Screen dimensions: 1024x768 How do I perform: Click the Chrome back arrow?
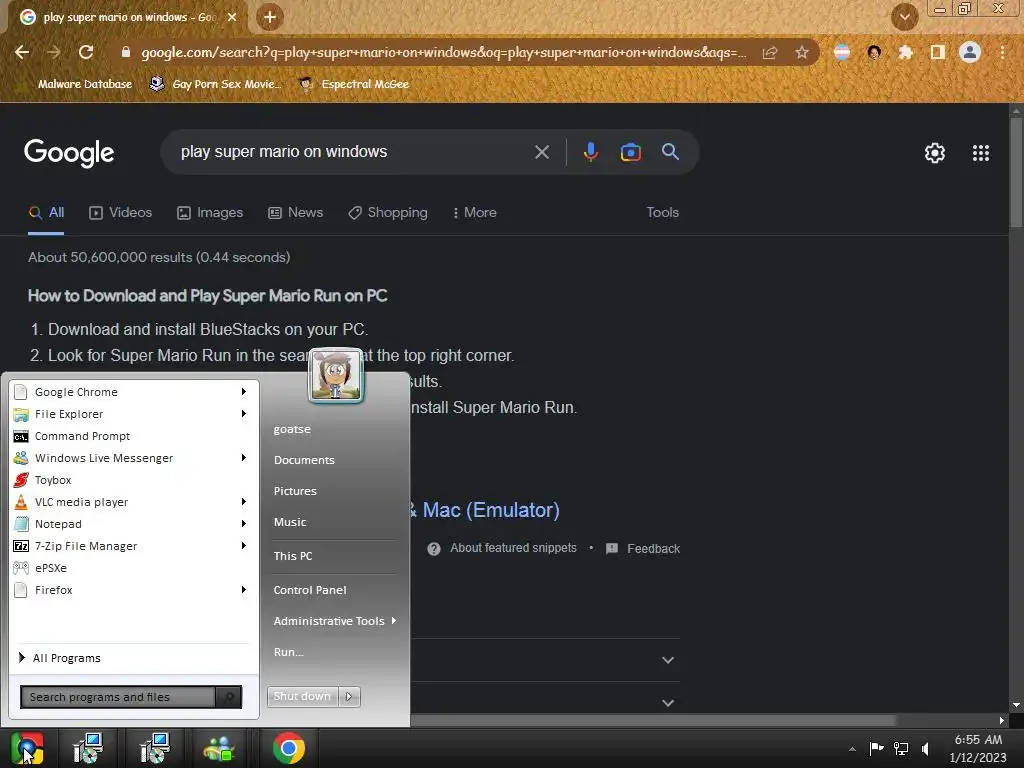(22, 52)
